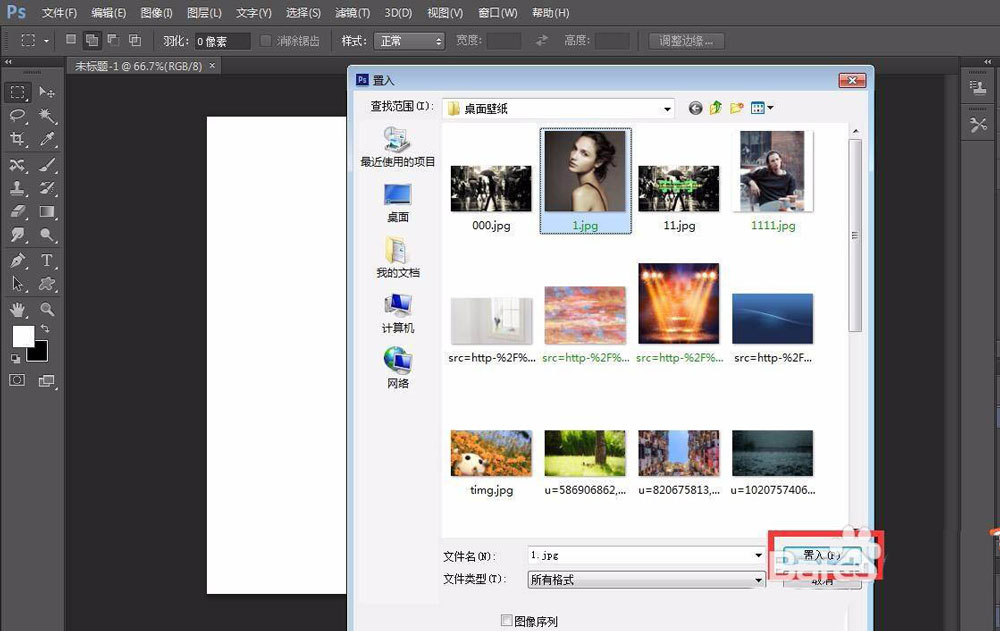Open the 文件(F) menu
The height and width of the screenshot is (631, 1000).
[59, 13]
